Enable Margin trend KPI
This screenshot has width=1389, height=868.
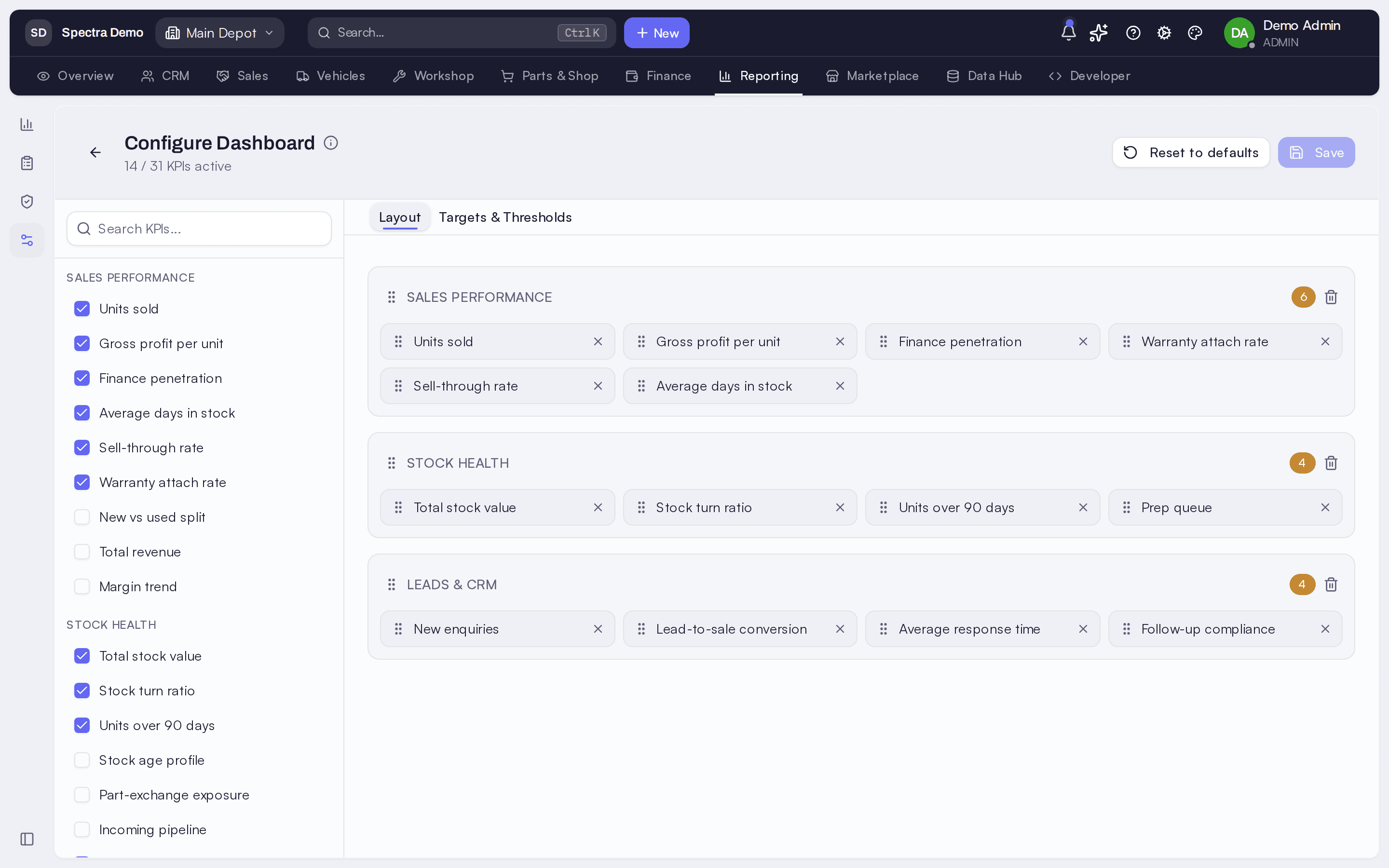(82, 587)
